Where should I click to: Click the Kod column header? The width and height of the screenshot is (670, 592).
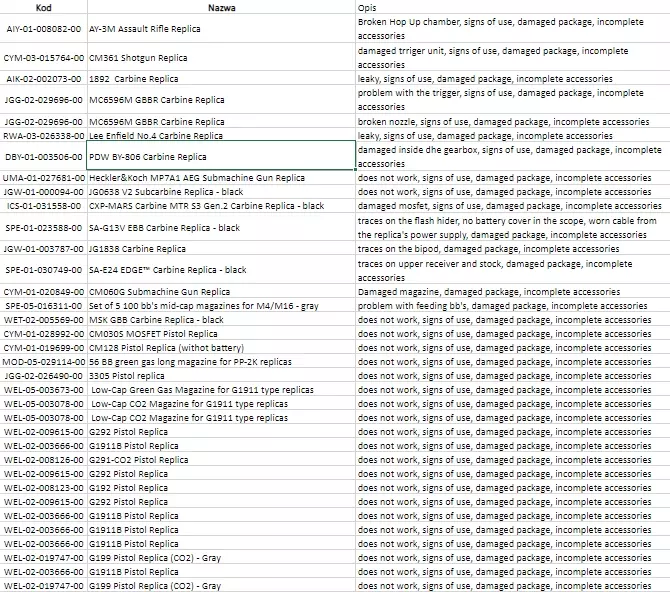click(43, 7)
